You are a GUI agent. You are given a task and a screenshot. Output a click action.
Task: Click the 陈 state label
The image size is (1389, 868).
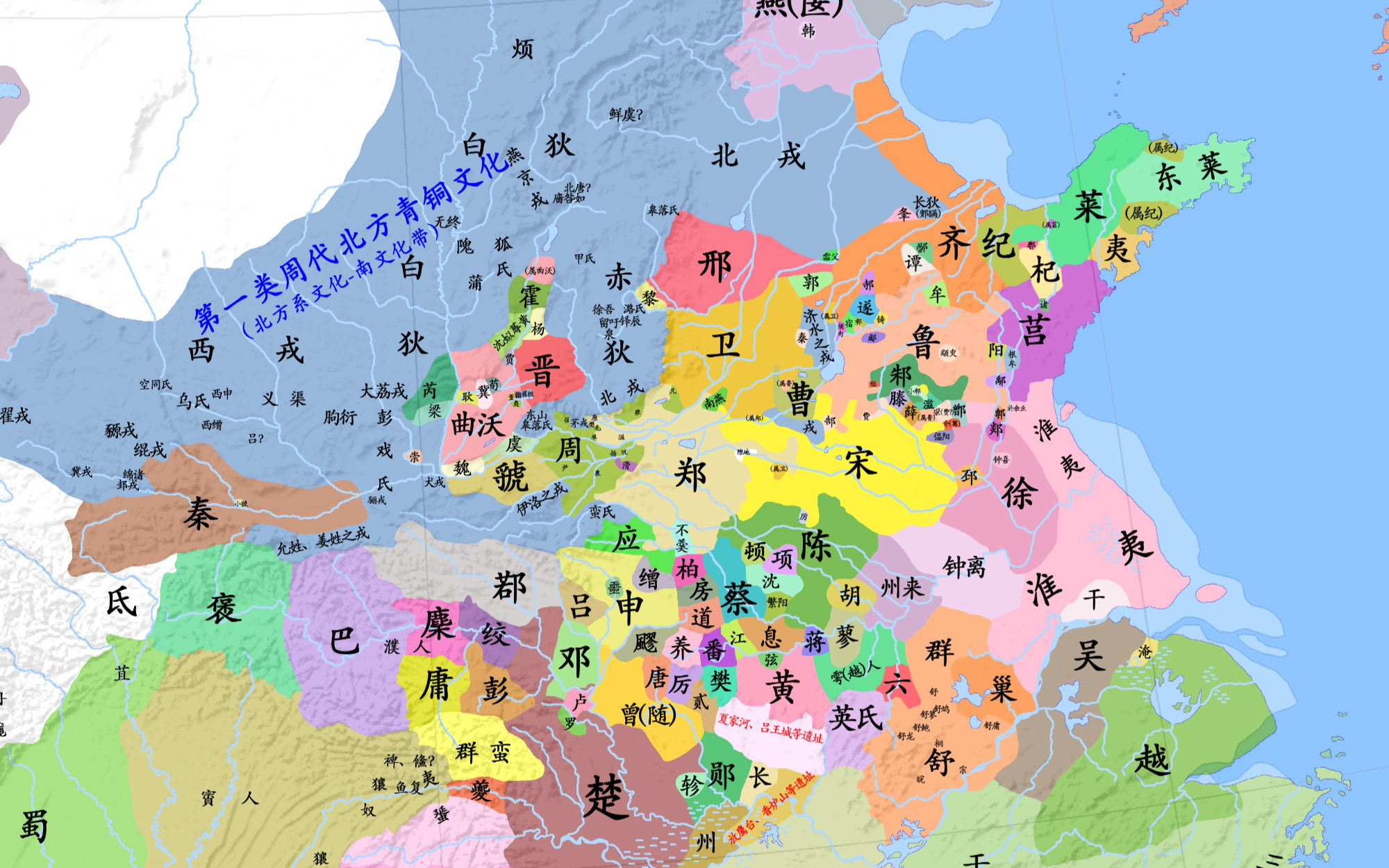pos(815,544)
